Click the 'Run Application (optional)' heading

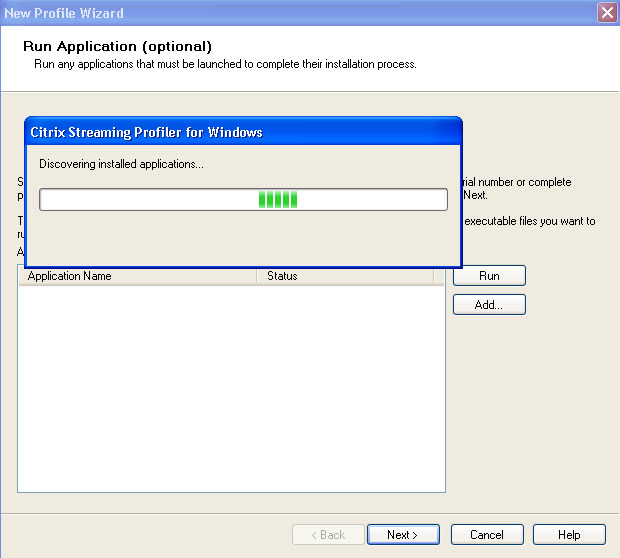tap(117, 46)
